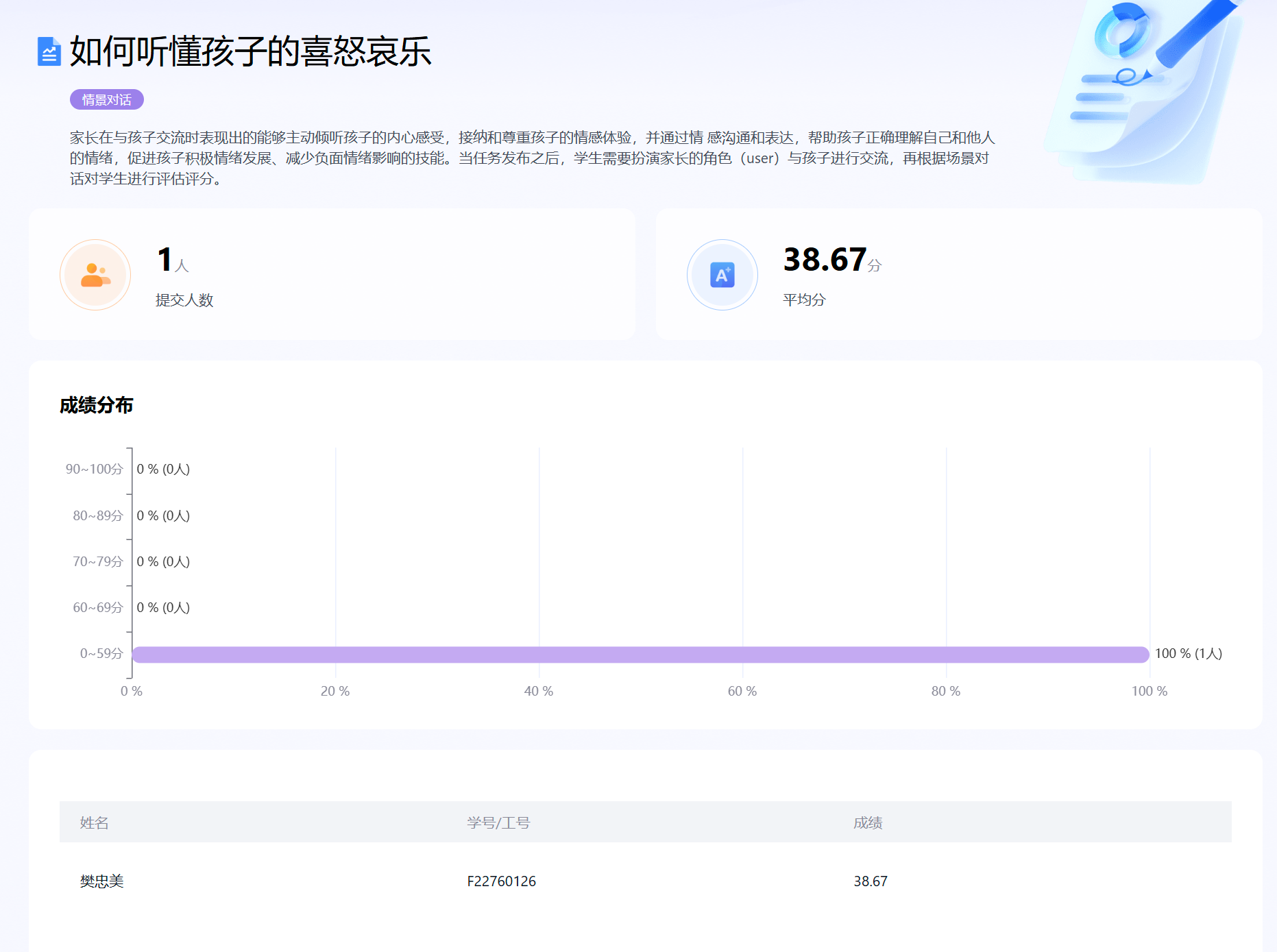This screenshot has height=952, width=1277.
Task: Click the 学号/工号 column header
Action: pos(498,822)
